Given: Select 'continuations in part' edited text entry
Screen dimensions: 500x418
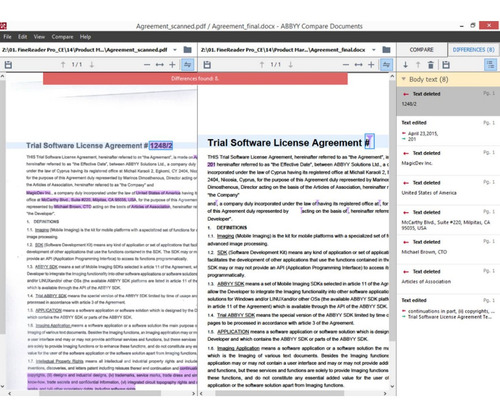Looking at the screenshot, I should 448,309.
